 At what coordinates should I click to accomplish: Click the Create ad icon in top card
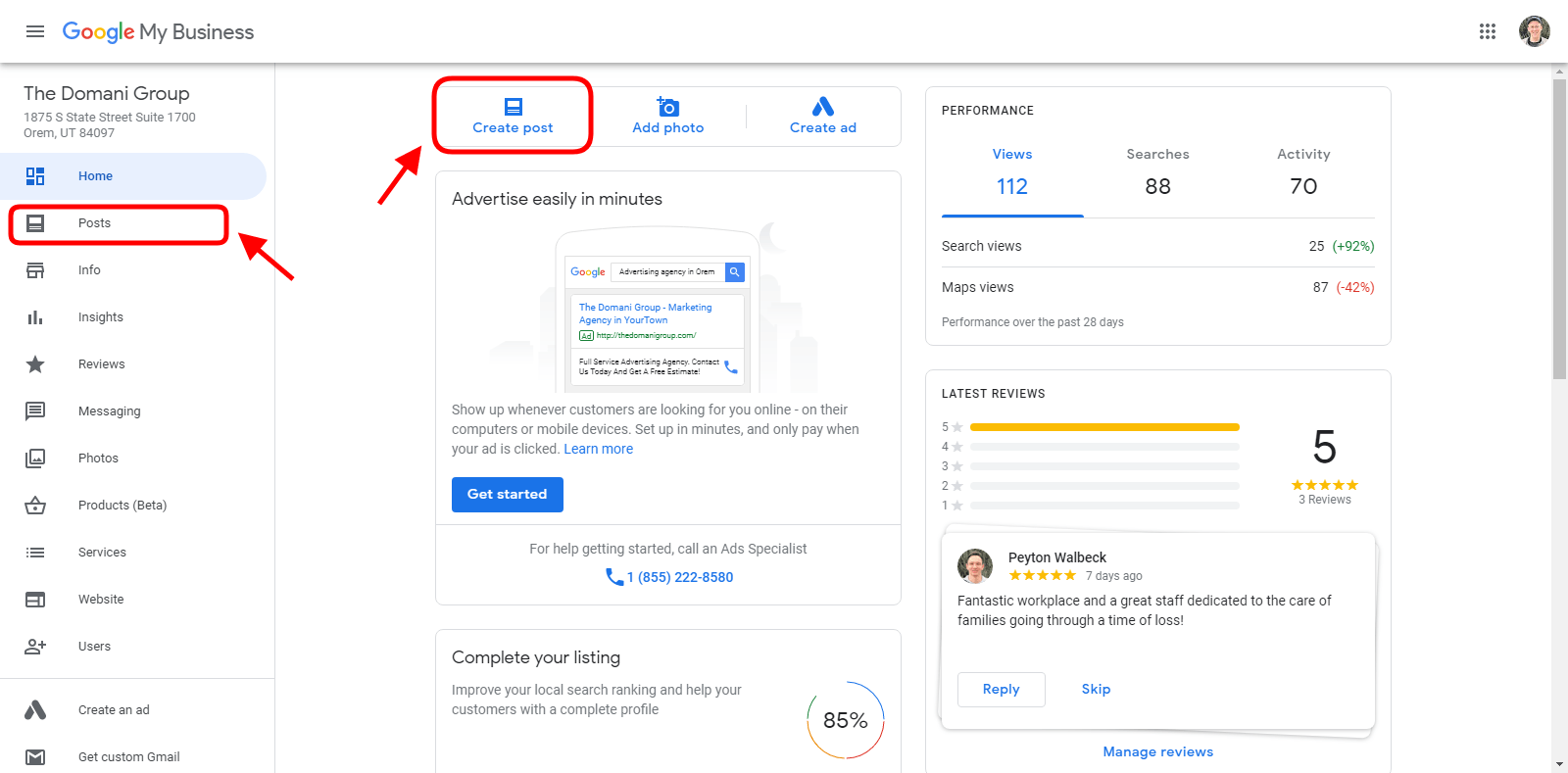coord(823,106)
